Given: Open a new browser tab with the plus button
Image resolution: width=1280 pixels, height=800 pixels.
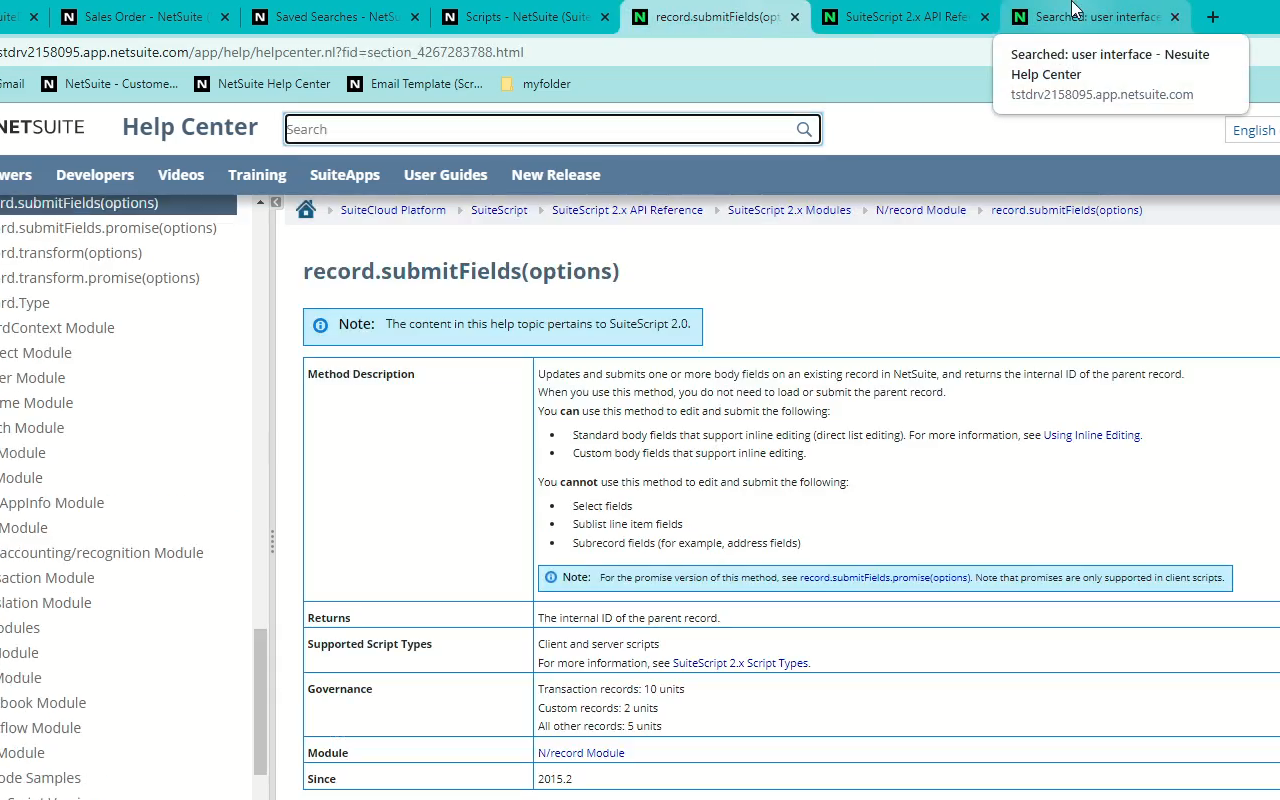Looking at the screenshot, I should pyautogui.click(x=1212, y=17).
